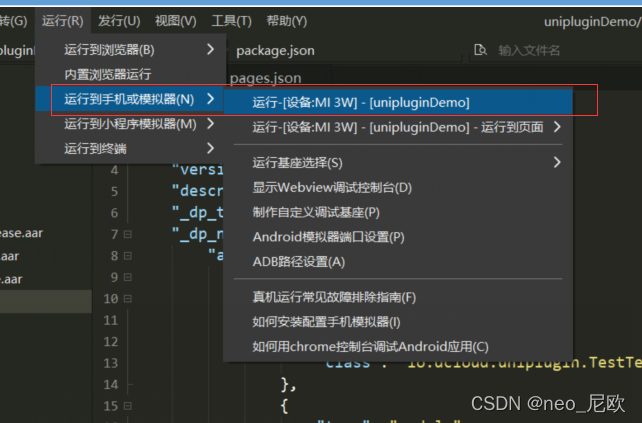Screen dimensions: 642x423
Task: Expand arrow beside 运行到页面 entry
Action: pos(557,127)
